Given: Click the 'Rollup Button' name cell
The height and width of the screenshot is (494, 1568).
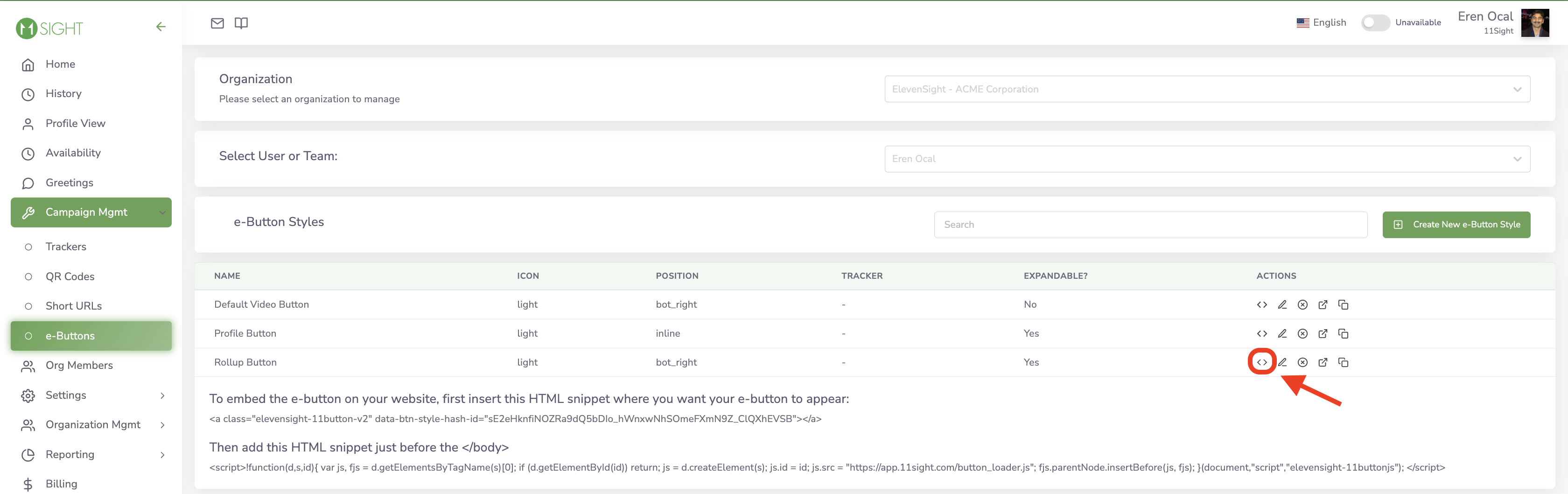Looking at the screenshot, I should [x=245, y=362].
